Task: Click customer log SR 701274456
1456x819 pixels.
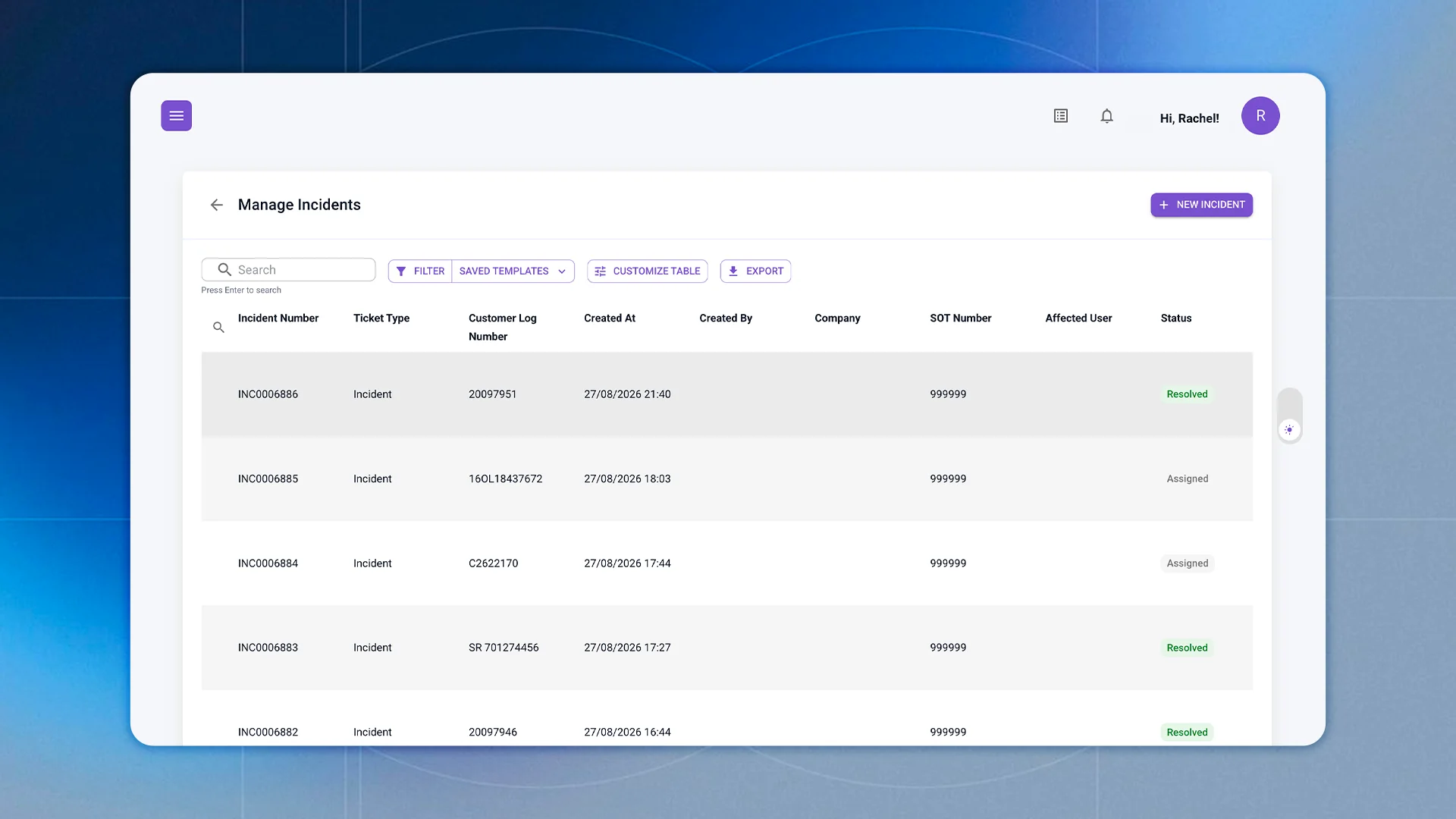Action: click(504, 648)
